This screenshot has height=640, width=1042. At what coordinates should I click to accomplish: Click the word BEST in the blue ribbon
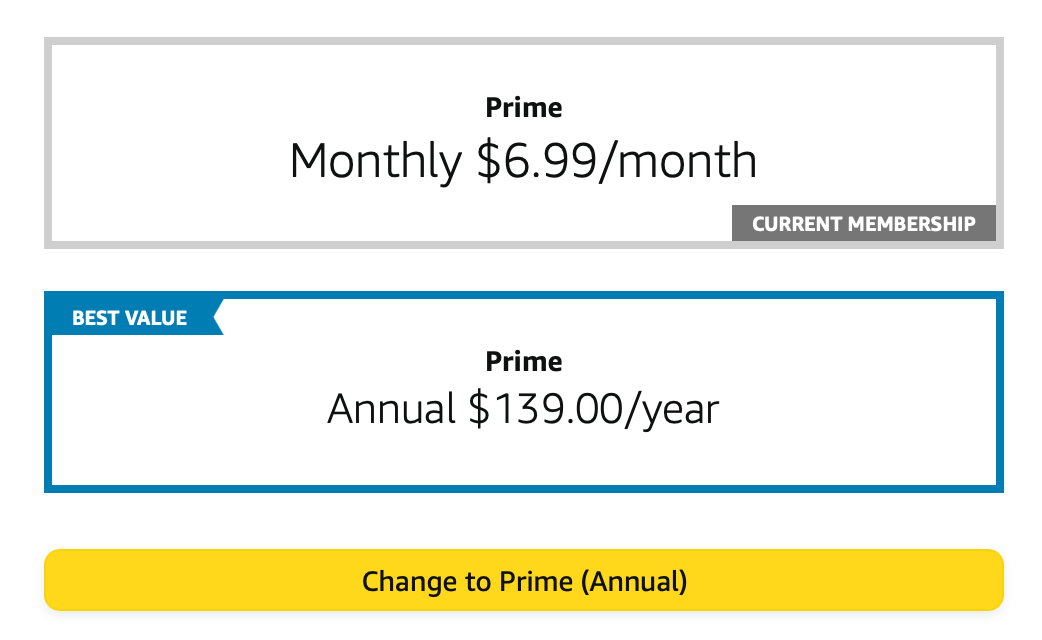click(x=95, y=318)
